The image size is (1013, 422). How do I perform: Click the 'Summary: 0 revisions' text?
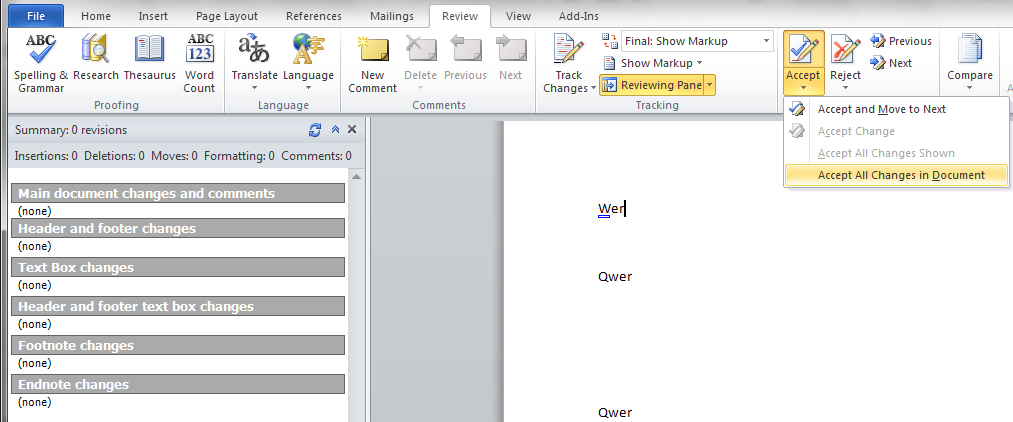[71, 130]
